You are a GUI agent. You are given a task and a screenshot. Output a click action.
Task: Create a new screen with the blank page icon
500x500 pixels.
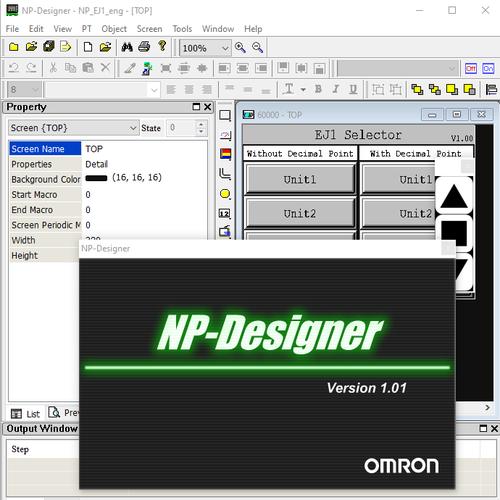(88, 47)
